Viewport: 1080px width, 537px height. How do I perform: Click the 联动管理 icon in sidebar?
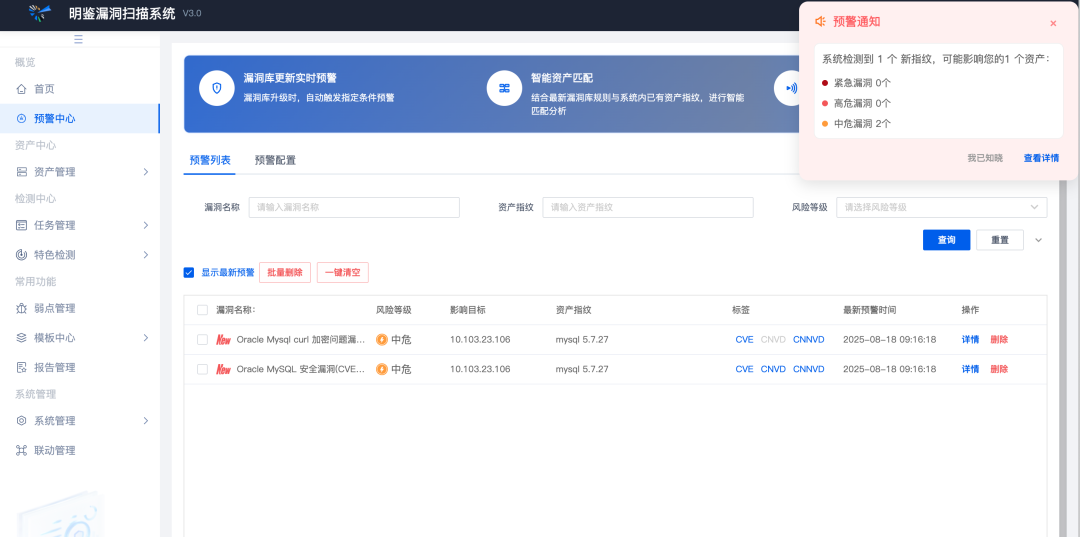(x=22, y=450)
